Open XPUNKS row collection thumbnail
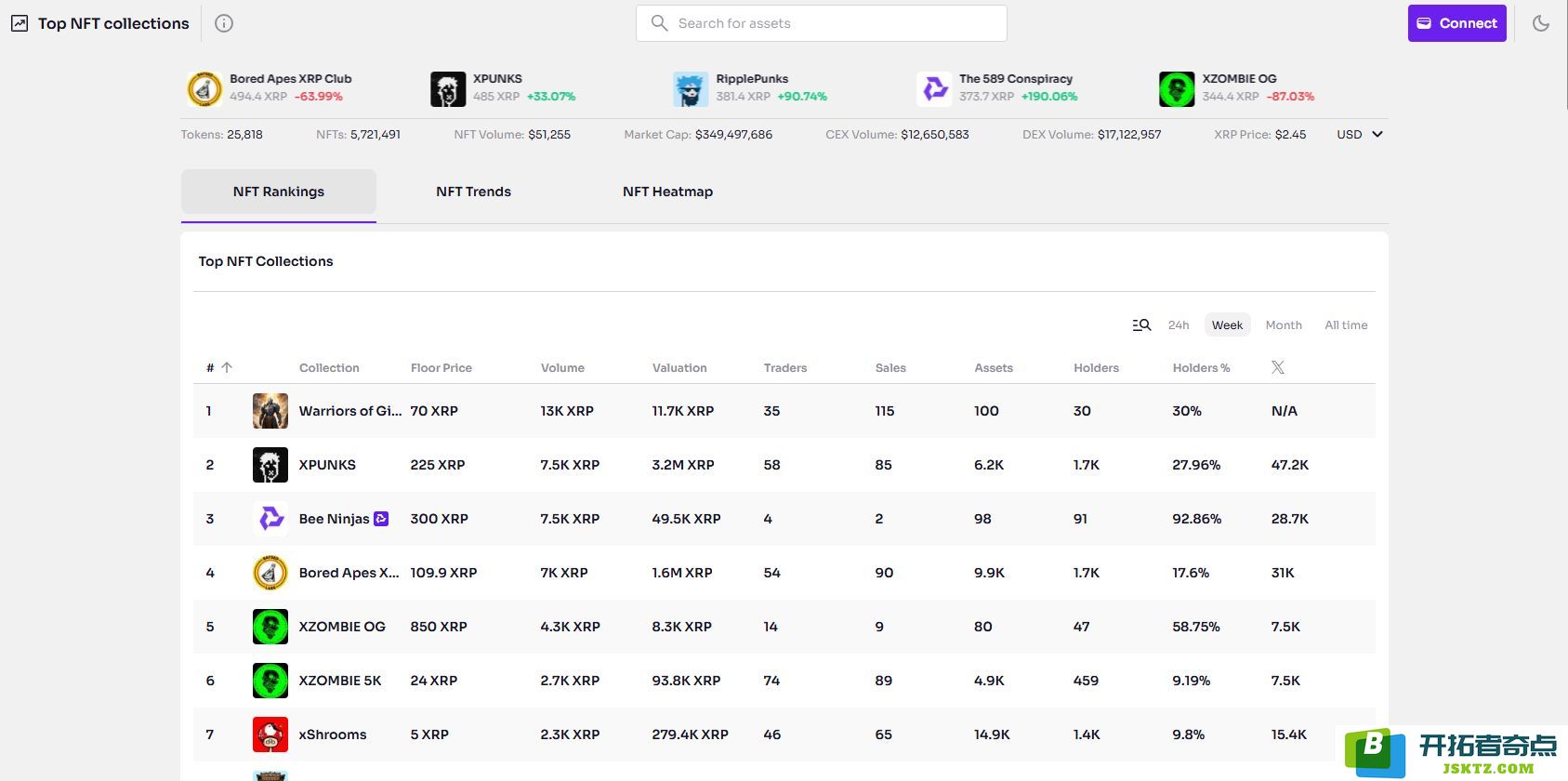Image resolution: width=1568 pixels, height=781 pixels. coord(270,465)
